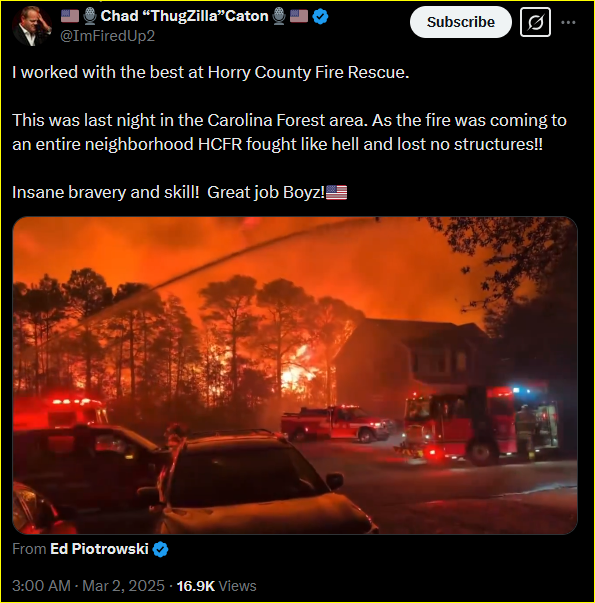Click the Grok slashed-circle icon

(x=535, y=23)
